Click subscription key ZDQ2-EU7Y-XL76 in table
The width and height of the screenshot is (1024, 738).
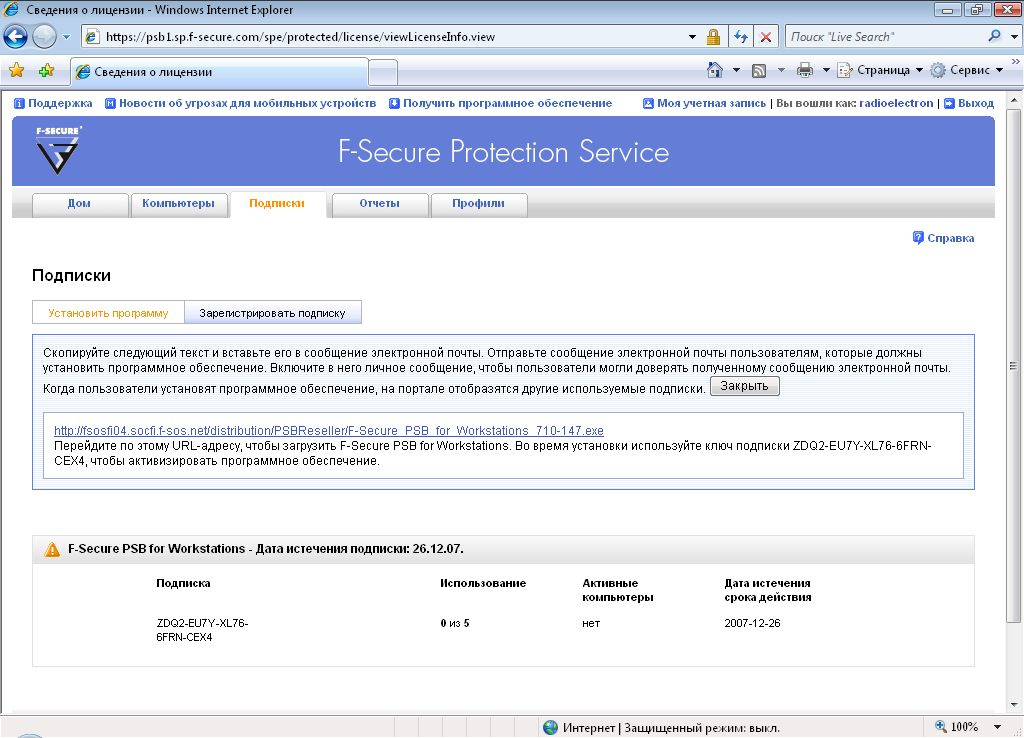(202, 630)
